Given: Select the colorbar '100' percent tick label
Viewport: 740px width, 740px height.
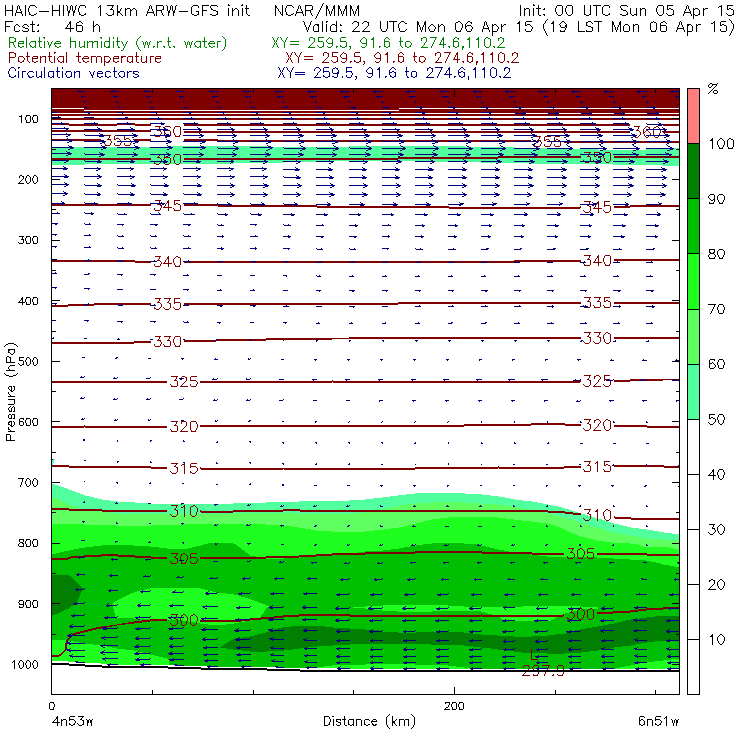Looking at the screenshot, I should [721, 143].
